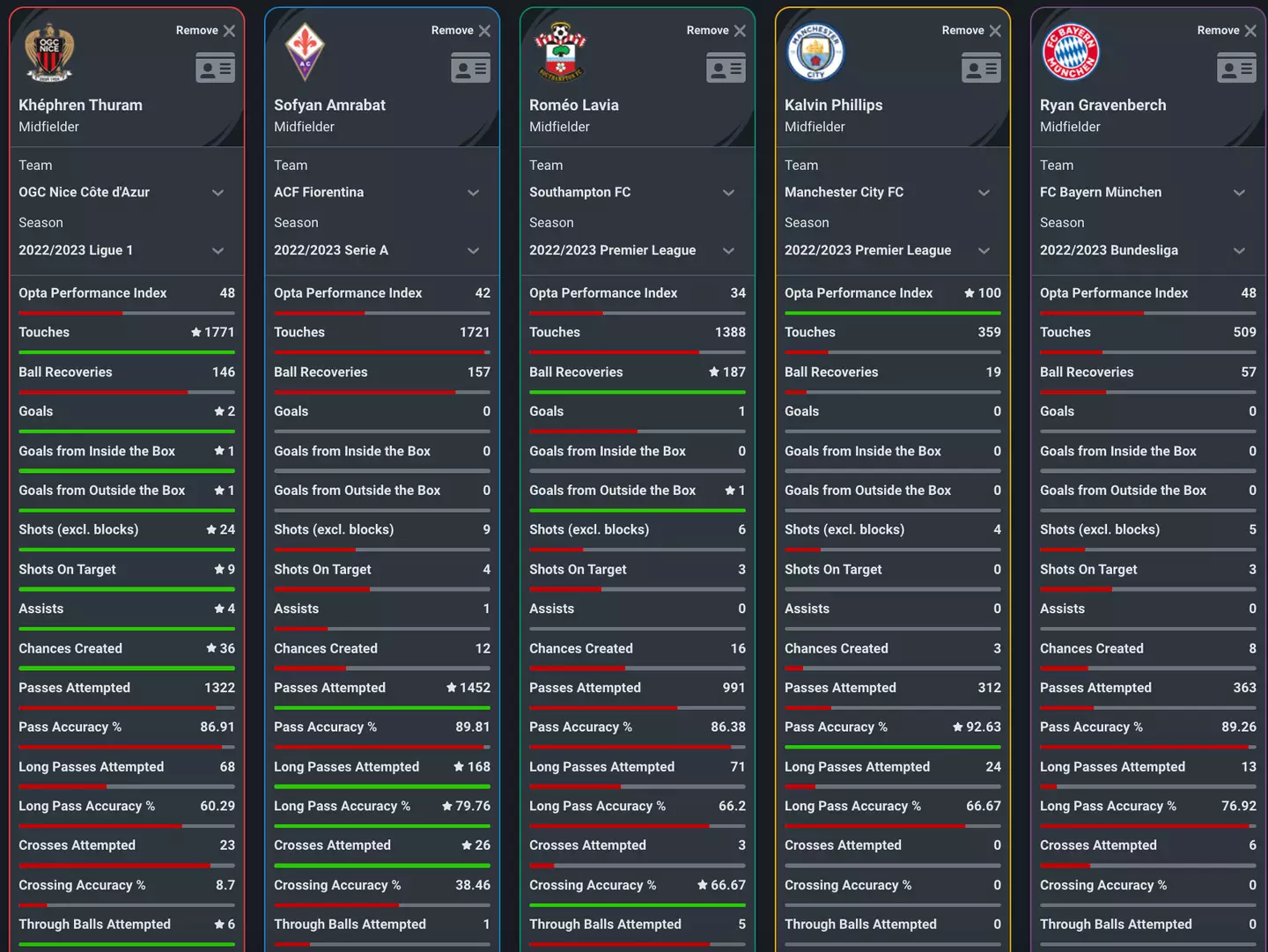The height and width of the screenshot is (952, 1268).
Task: Remove Kalvin Phillips from the comparison
Action: coord(972,31)
